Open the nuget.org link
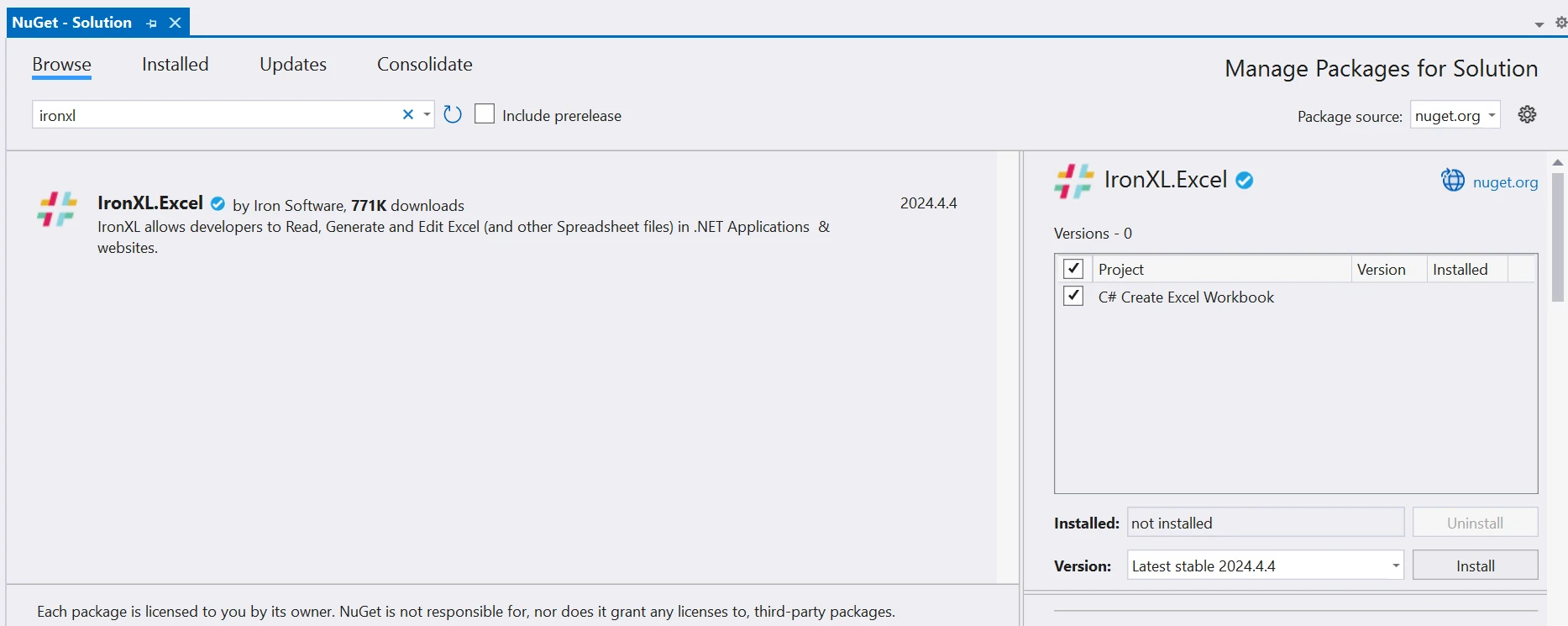This screenshot has width=1568, height=626. (x=1505, y=182)
